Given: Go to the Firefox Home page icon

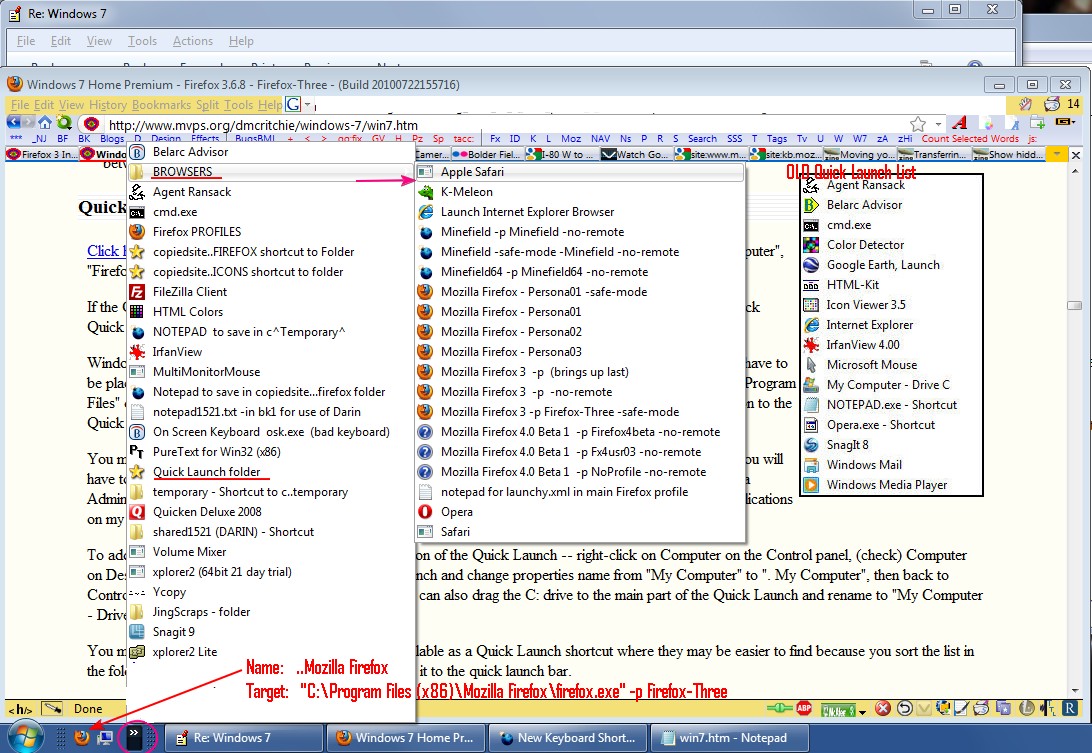Looking at the screenshot, I should coord(45,123).
